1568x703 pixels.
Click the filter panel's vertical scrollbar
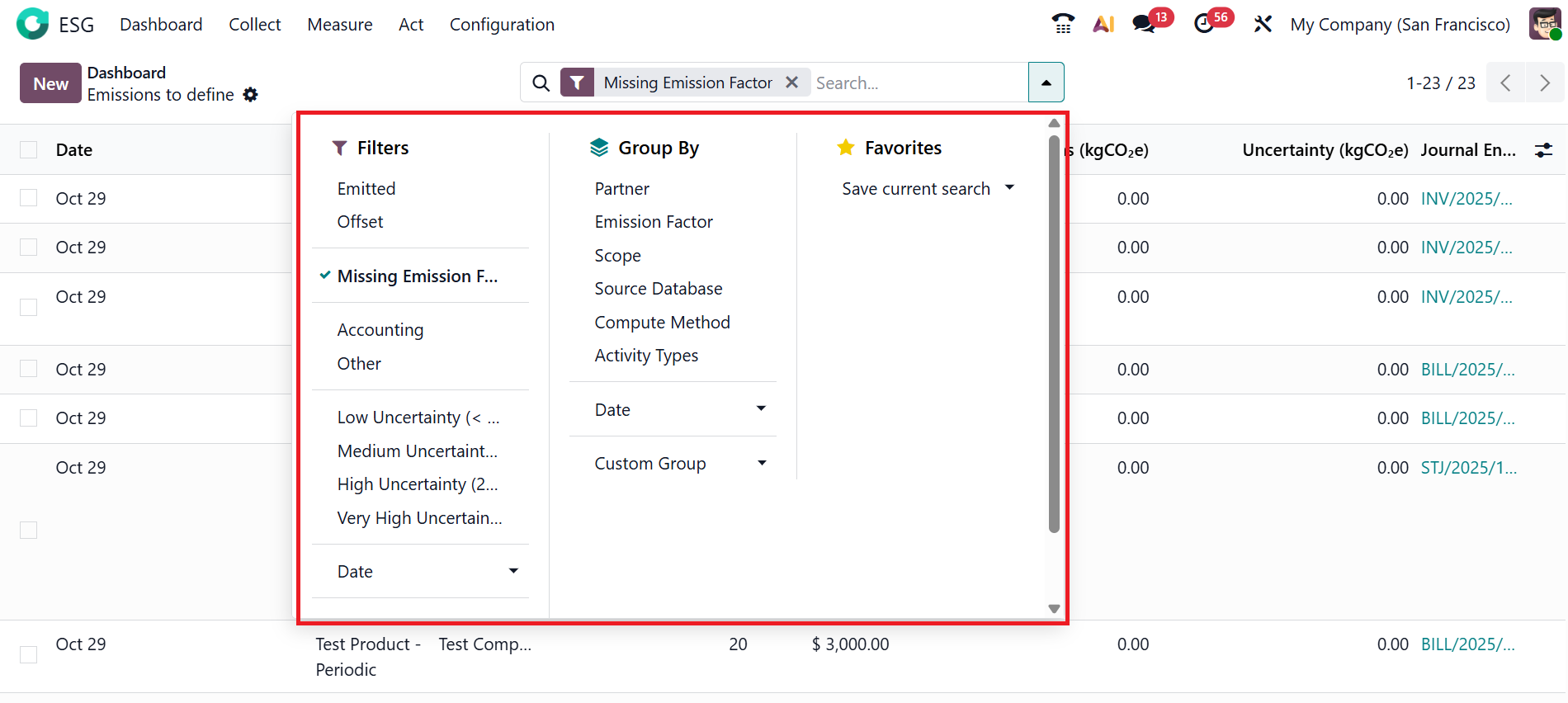(x=1054, y=330)
